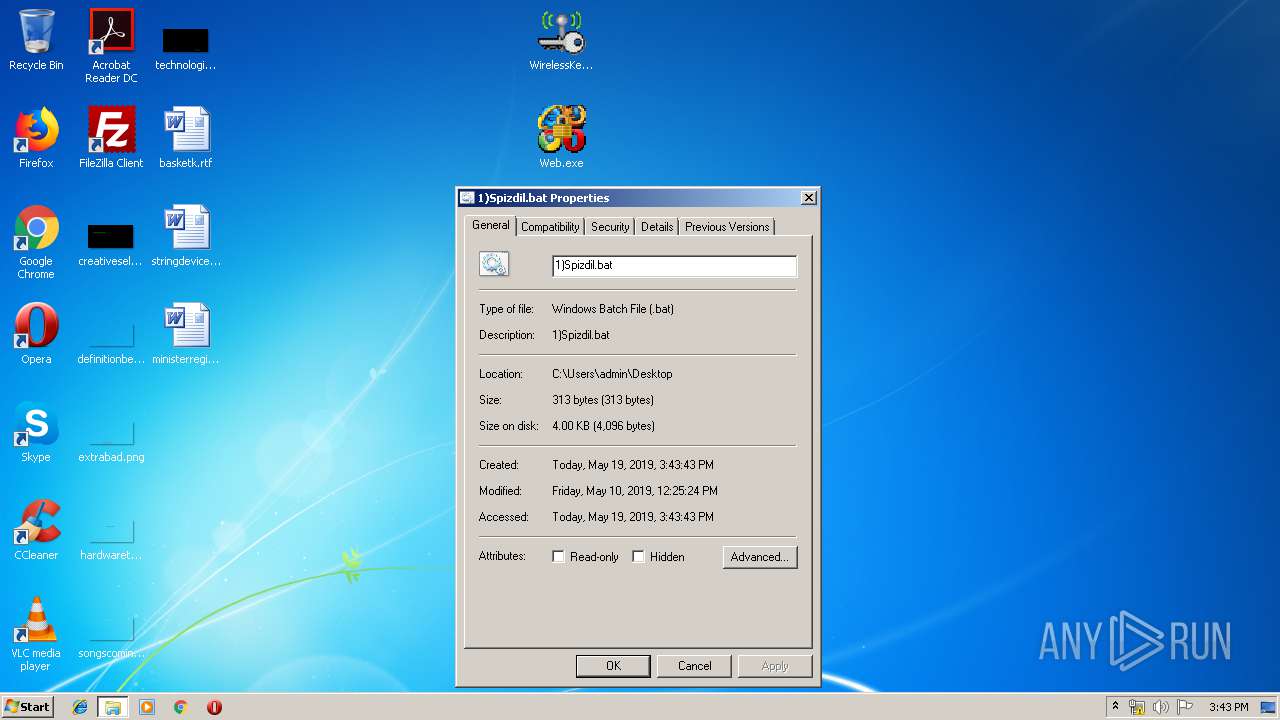Click the Advanced... attributes button

[760, 557]
